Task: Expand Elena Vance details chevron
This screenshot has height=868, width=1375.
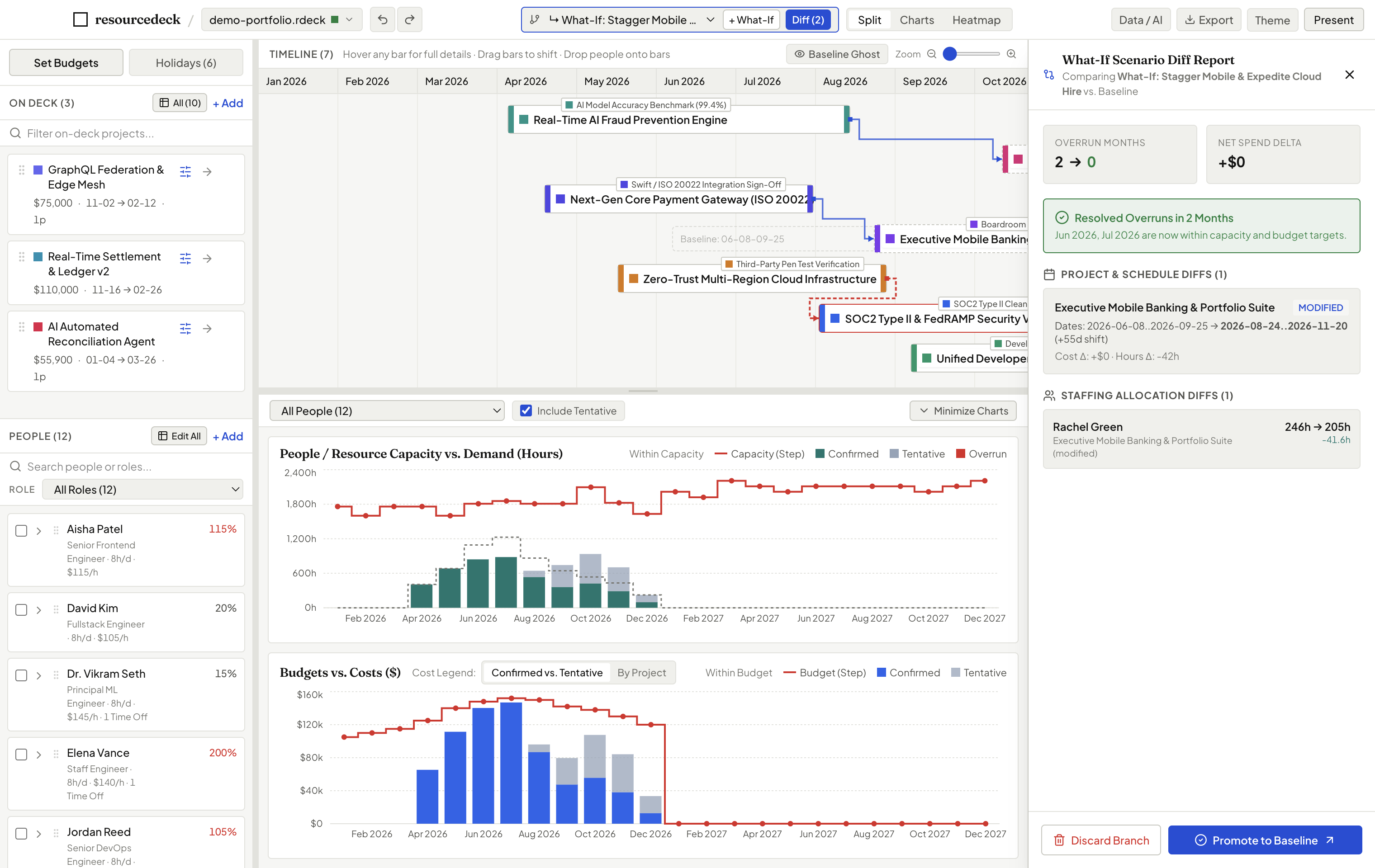Action: 39,755
